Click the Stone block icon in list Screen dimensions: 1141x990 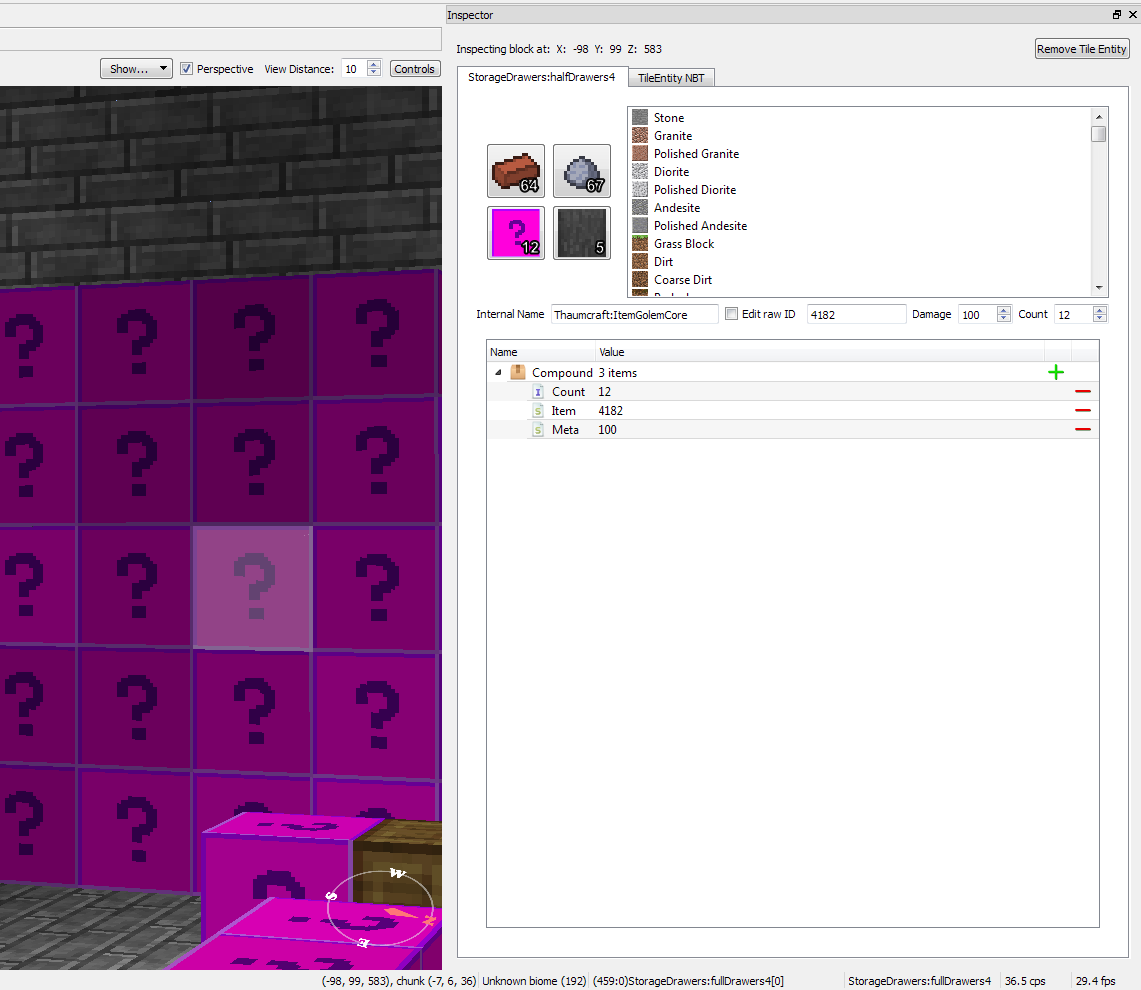[640, 117]
